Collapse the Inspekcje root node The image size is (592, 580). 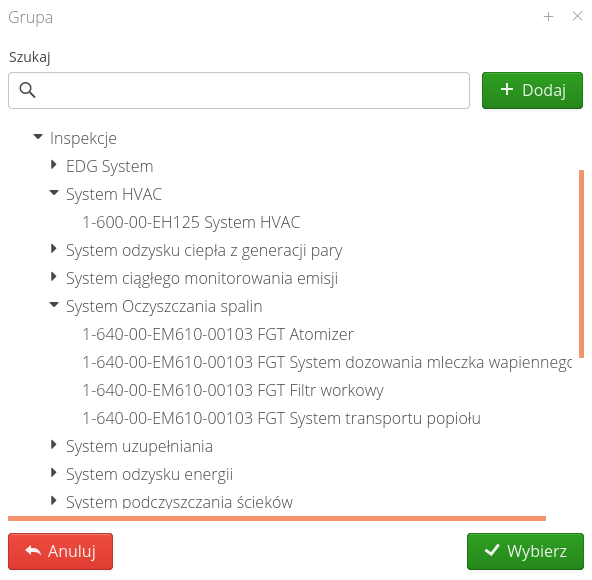pos(38,137)
